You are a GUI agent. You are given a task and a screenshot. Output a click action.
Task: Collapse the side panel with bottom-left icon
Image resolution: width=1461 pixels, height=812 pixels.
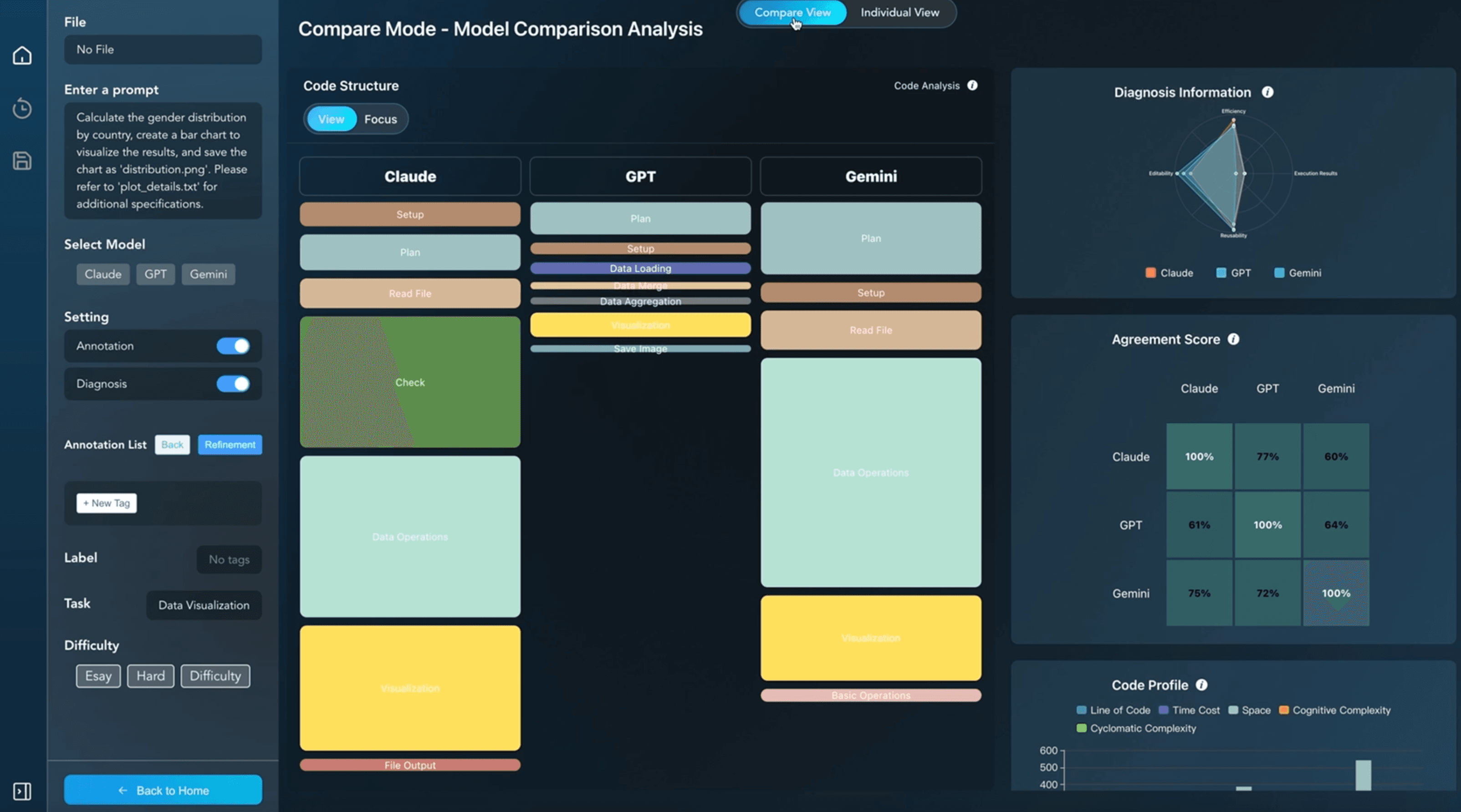pos(22,791)
